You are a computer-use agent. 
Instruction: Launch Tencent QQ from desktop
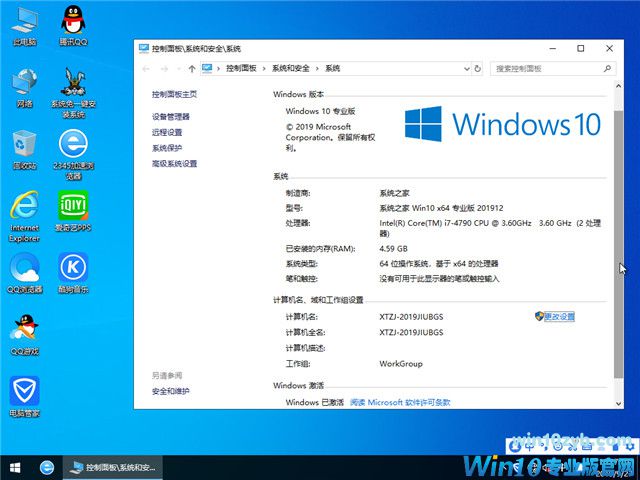coord(73,26)
